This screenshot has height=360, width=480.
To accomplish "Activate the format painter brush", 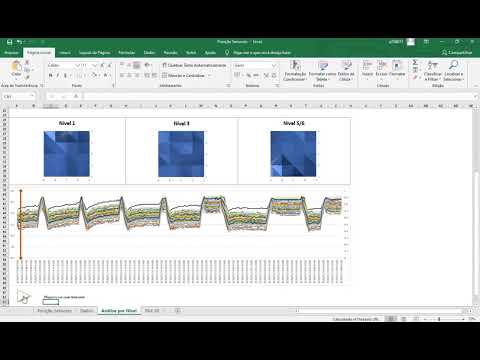I will 28,77.
